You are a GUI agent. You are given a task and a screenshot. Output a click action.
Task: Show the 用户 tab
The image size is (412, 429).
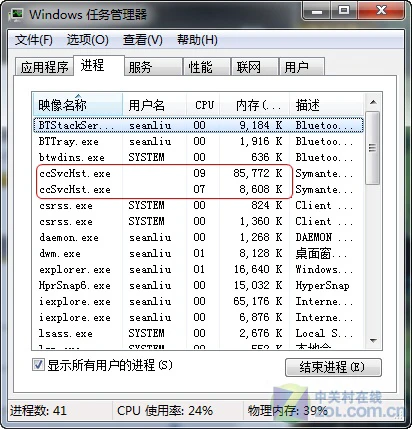coord(302,67)
